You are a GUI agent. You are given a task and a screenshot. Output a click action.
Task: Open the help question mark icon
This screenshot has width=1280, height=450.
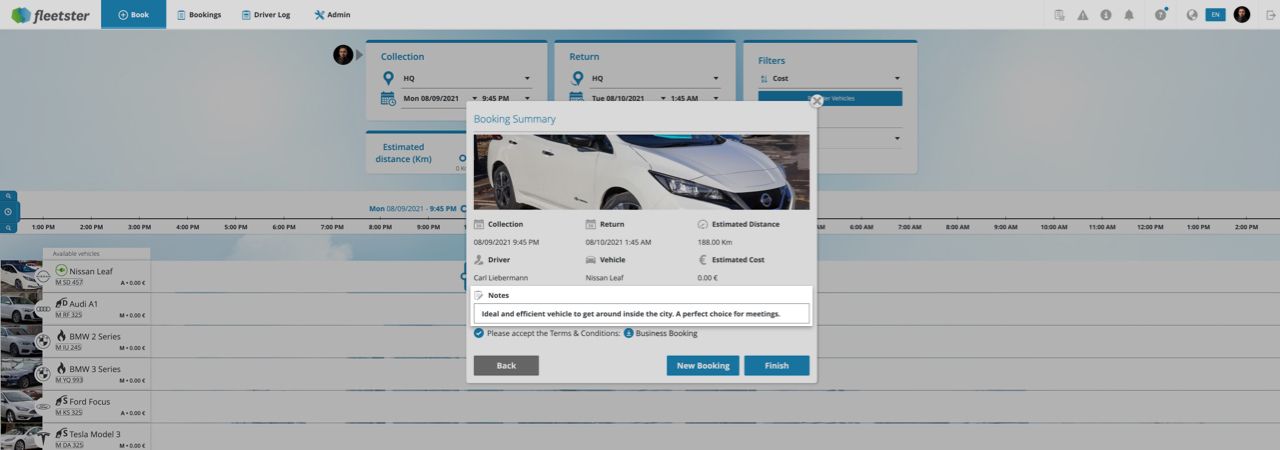[x=1160, y=15]
